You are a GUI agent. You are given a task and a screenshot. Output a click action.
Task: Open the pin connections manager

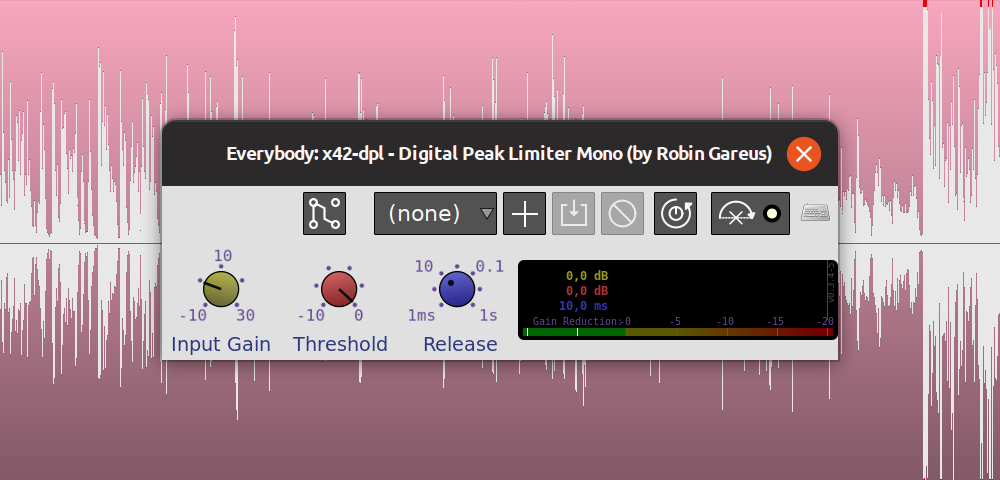click(324, 214)
